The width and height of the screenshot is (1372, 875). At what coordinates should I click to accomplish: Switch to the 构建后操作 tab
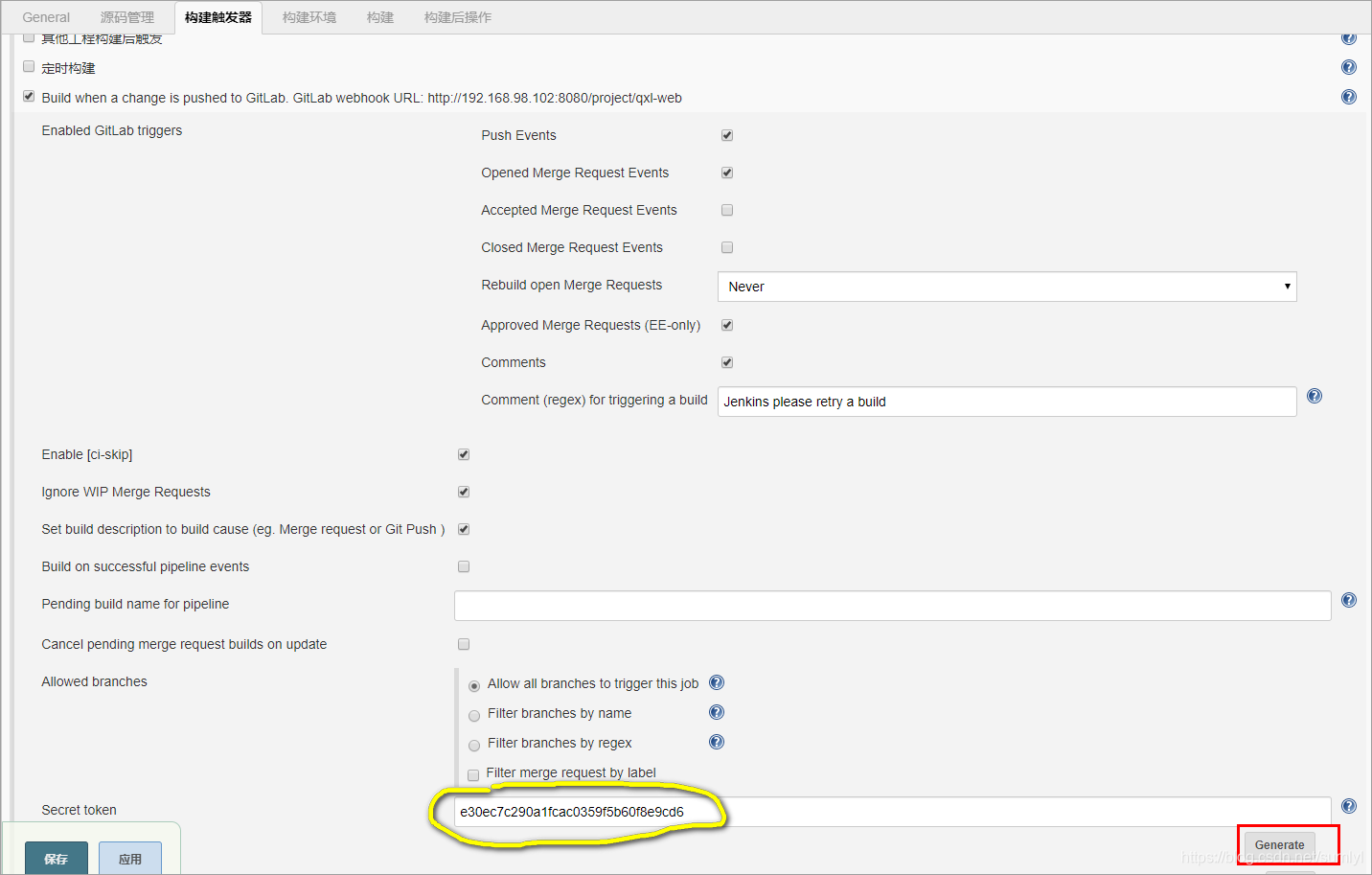coord(458,17)
